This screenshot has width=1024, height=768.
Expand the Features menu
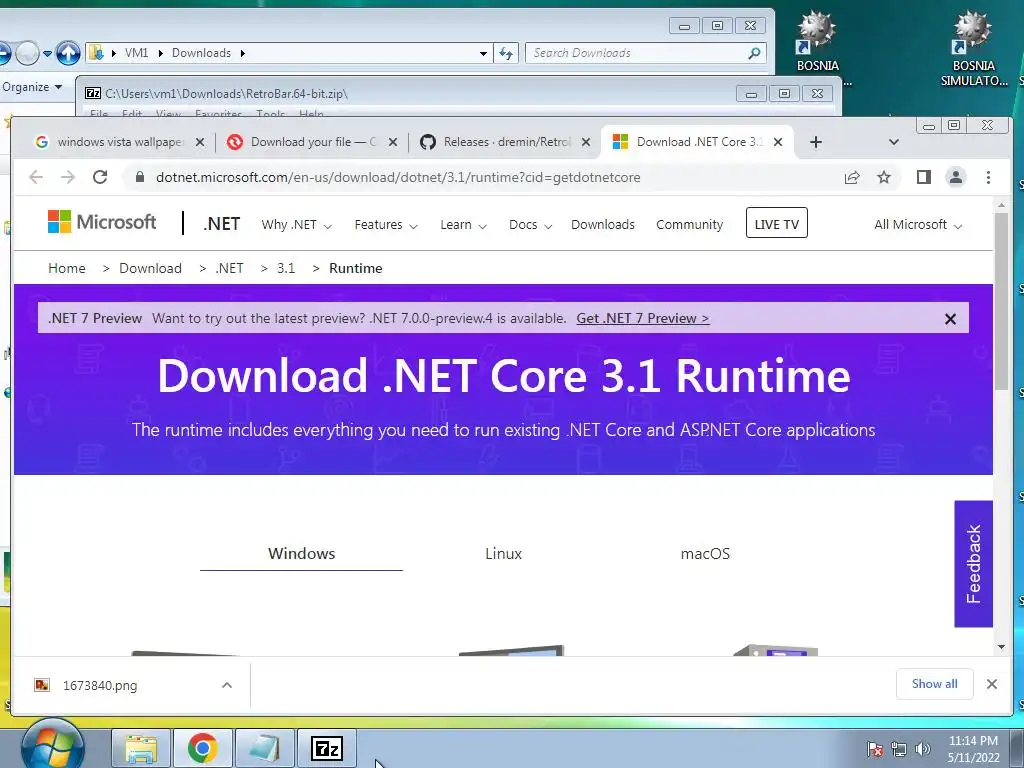pyautogui.click(x=385, y=225)
